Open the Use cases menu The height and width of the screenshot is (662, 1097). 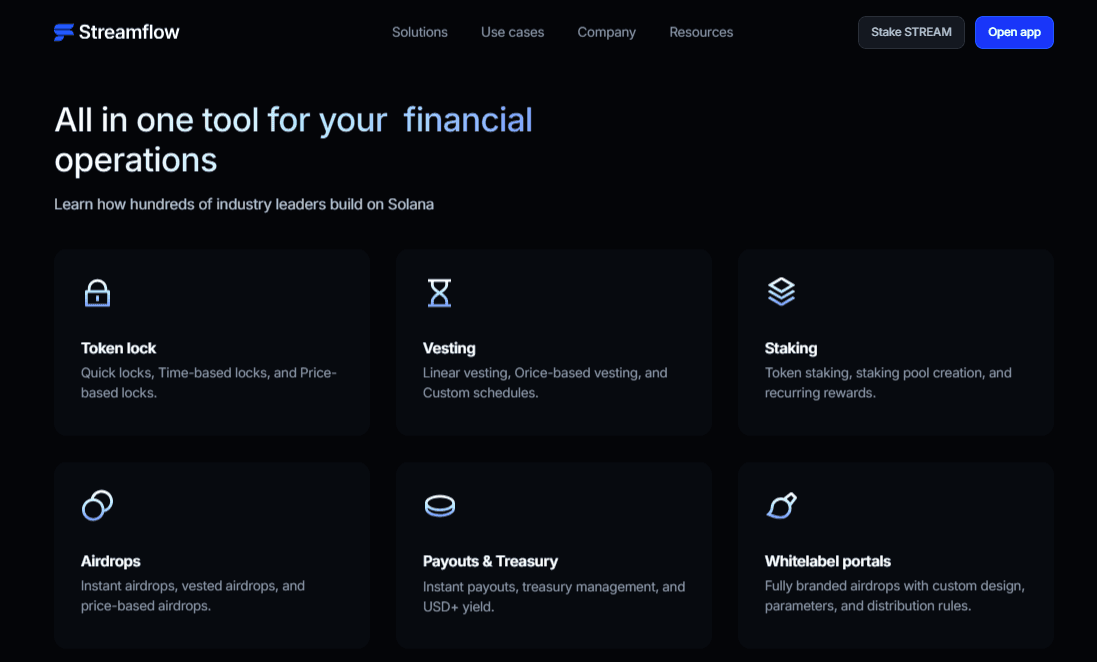tap(512, 32)
